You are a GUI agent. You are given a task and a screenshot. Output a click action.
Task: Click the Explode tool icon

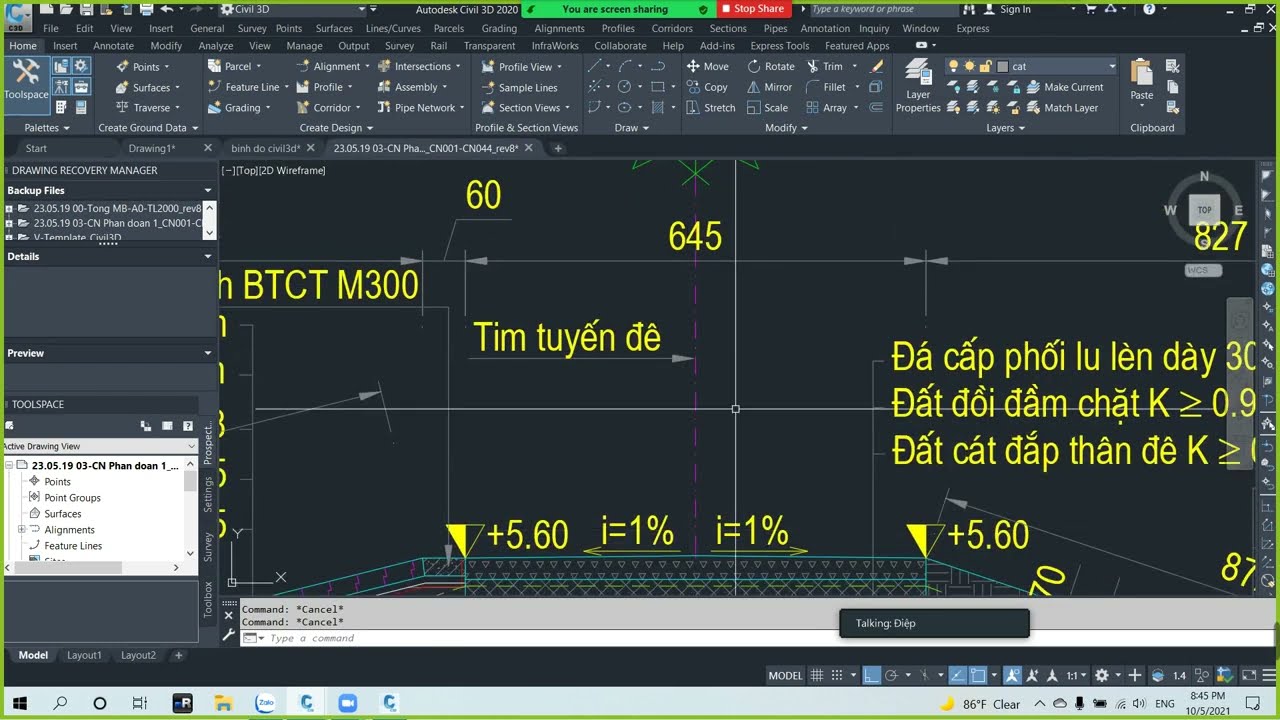coord(877,87)
